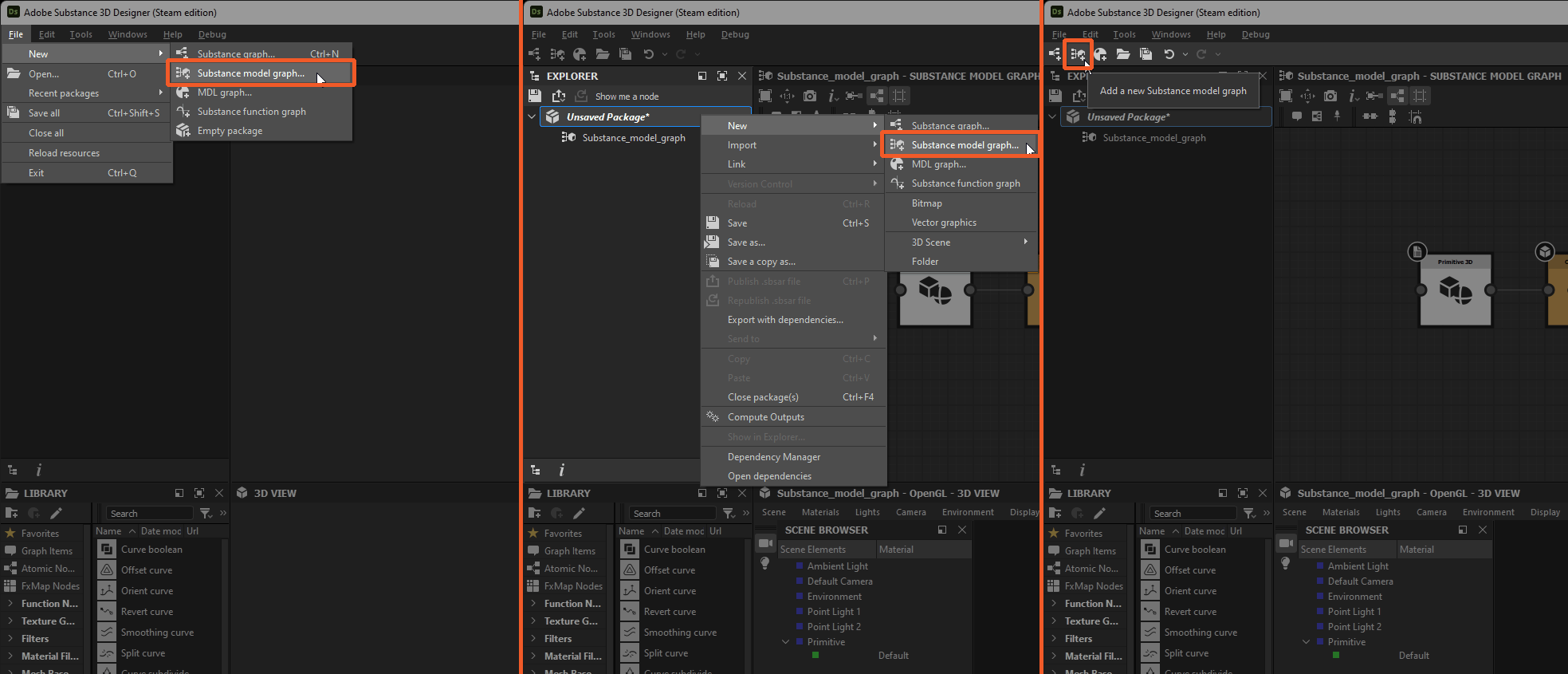Click new MDL graph icon in middle window toolbar
This screenshot has height=674, width=1568.
pyautogui.click(x=580, y=54)
